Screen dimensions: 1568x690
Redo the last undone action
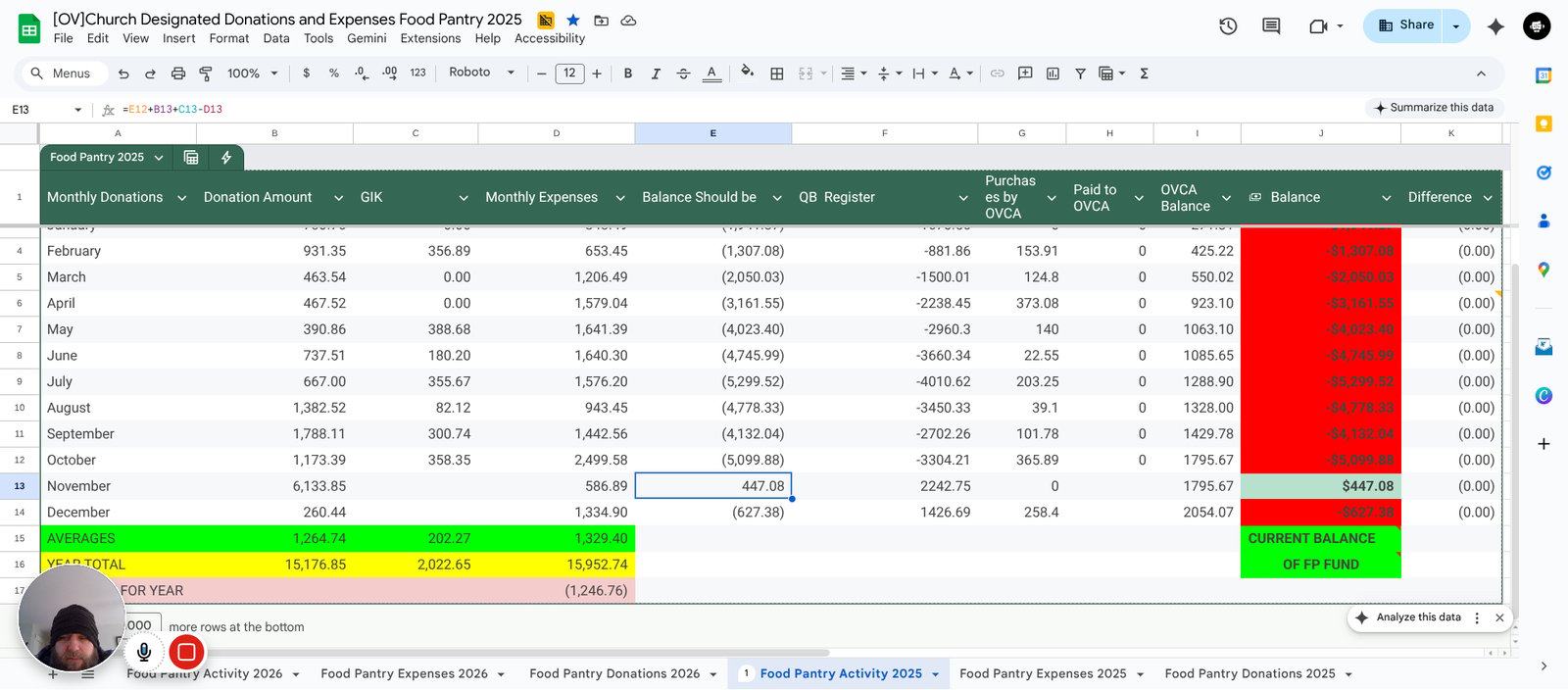pos(150,74)
